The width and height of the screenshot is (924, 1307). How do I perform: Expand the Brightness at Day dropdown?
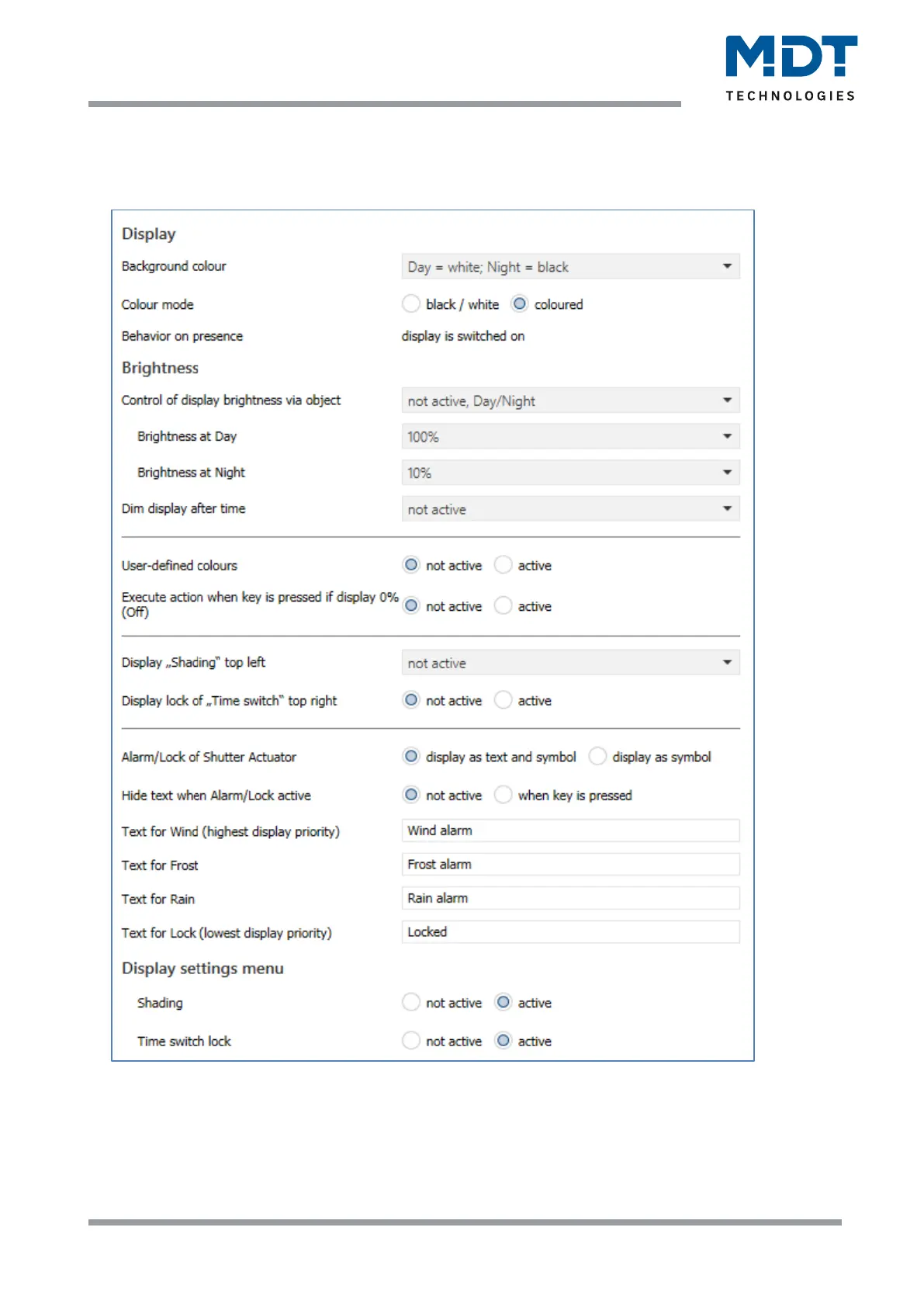click(x=570, y=437)
